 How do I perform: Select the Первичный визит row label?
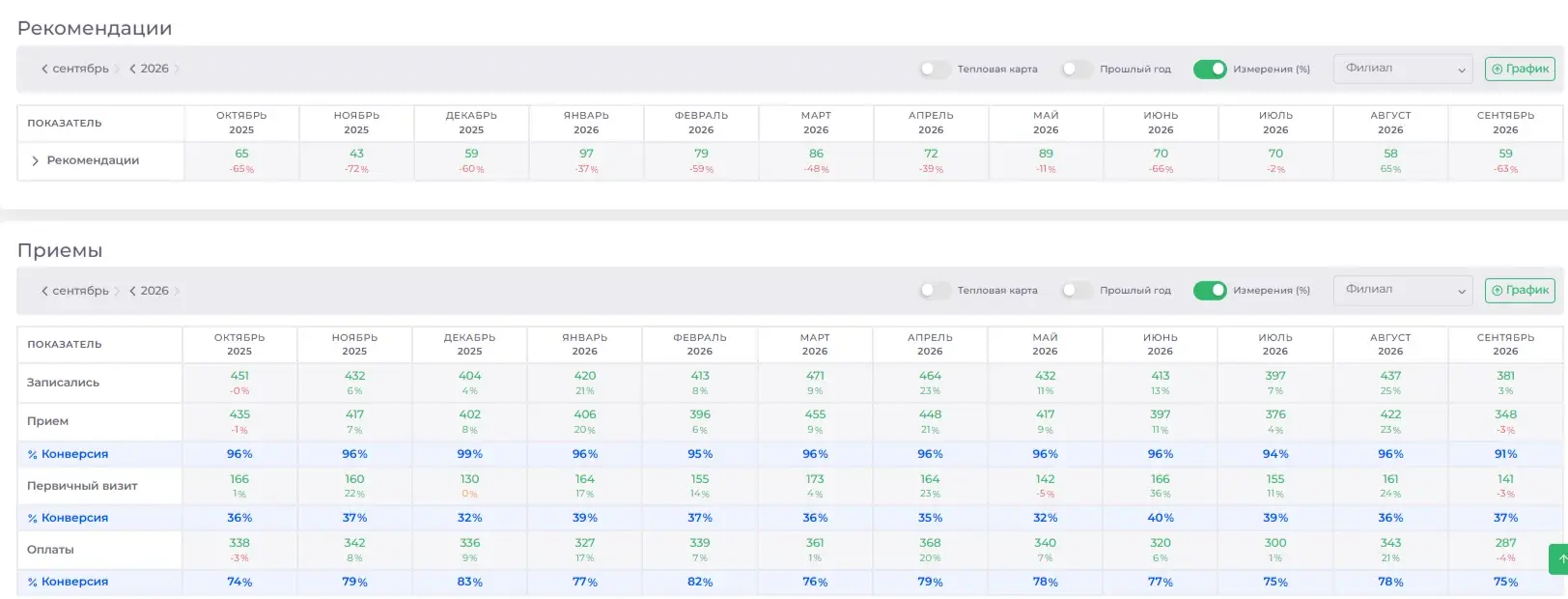click(82, 486)
